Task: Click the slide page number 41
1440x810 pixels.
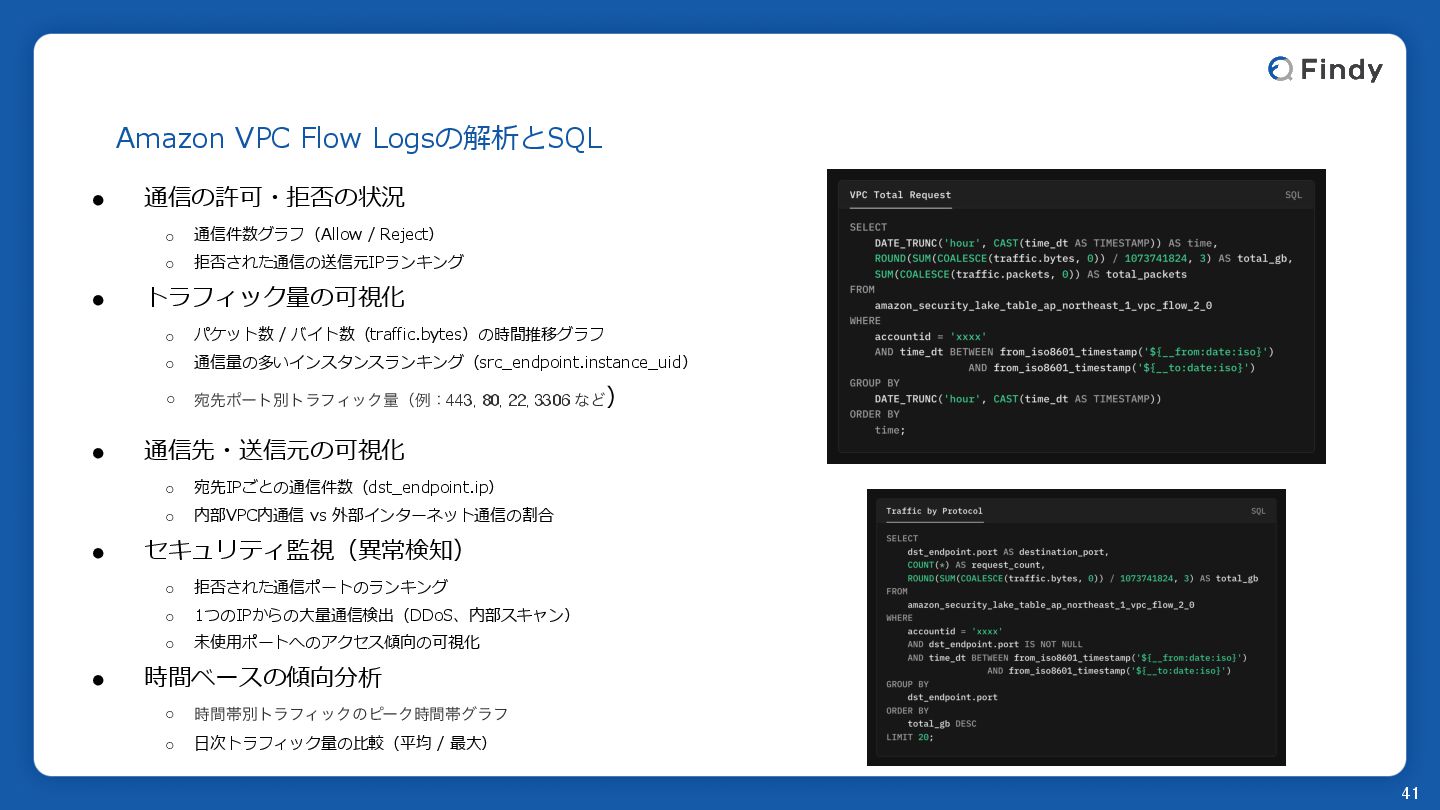Action: (x=1411, y=793)
